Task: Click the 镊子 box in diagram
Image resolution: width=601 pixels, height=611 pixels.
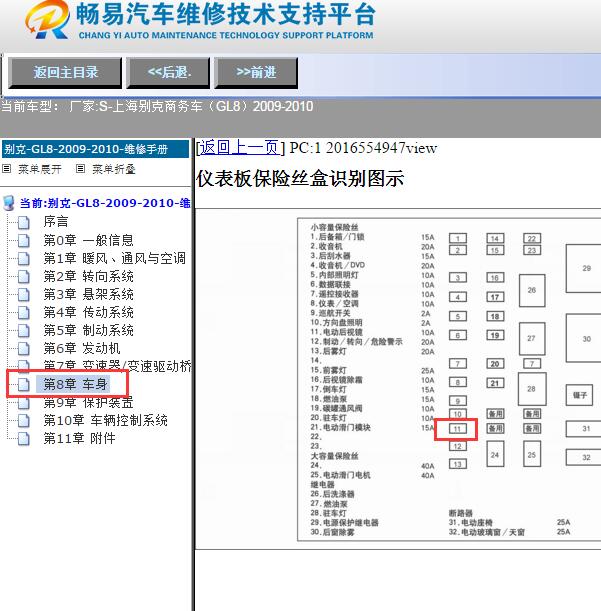Action: click(580, 395)
